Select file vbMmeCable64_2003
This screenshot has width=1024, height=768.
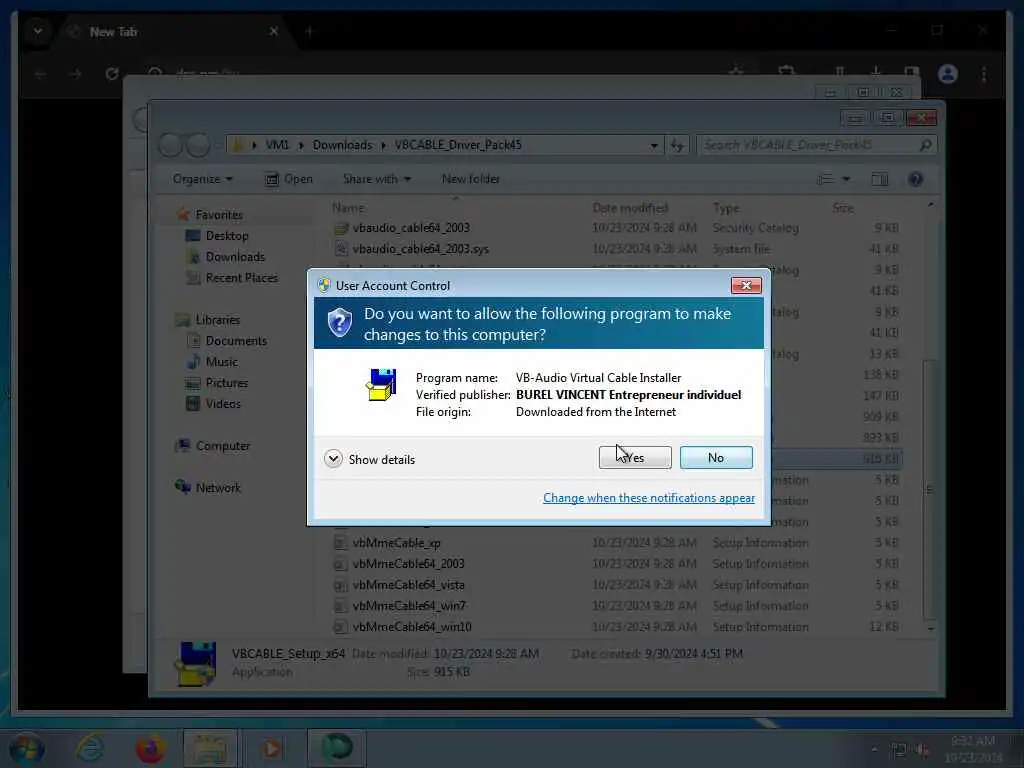pos(408,564)
